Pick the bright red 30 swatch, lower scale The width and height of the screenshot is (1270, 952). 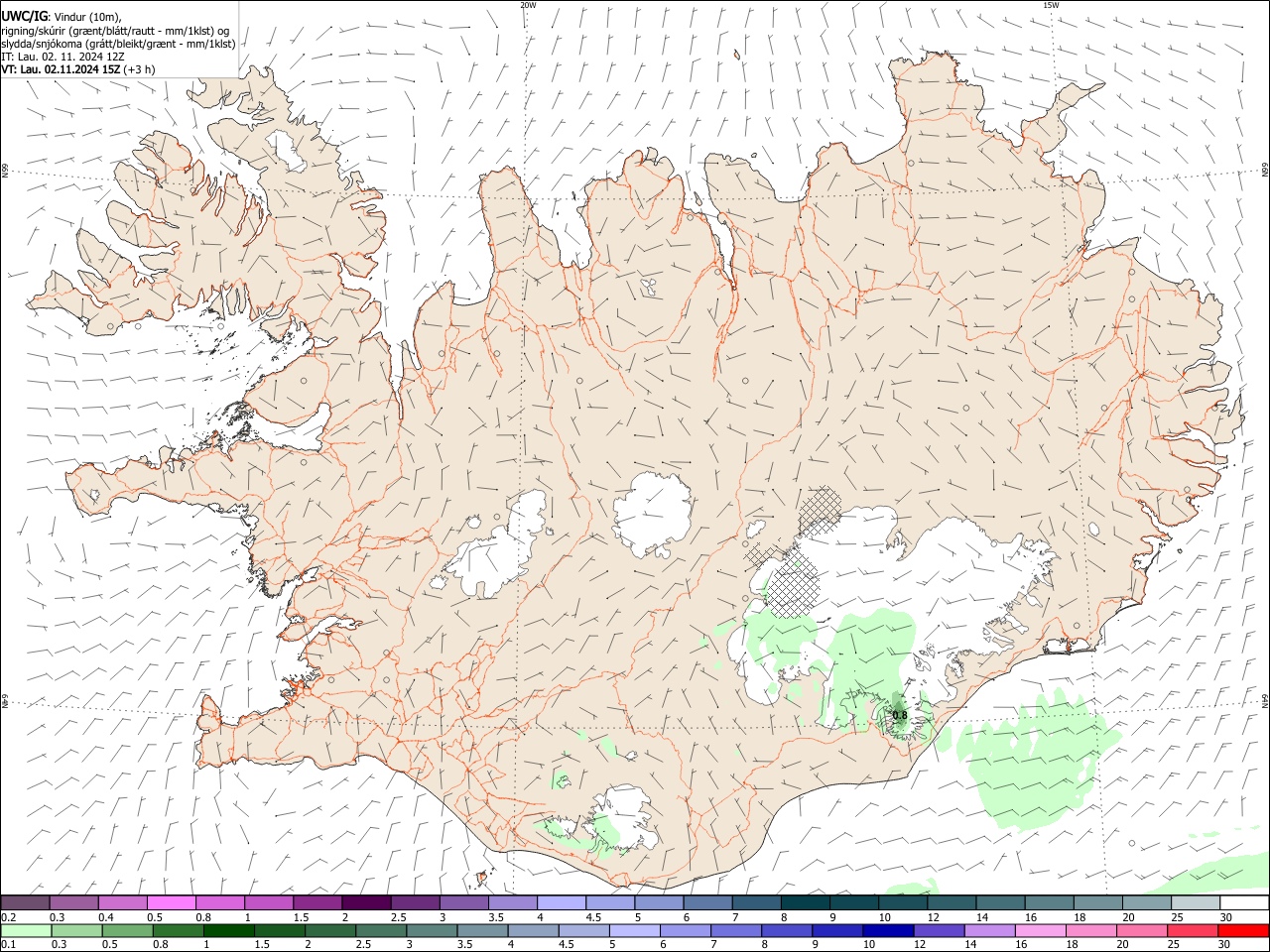point(1243,930)
